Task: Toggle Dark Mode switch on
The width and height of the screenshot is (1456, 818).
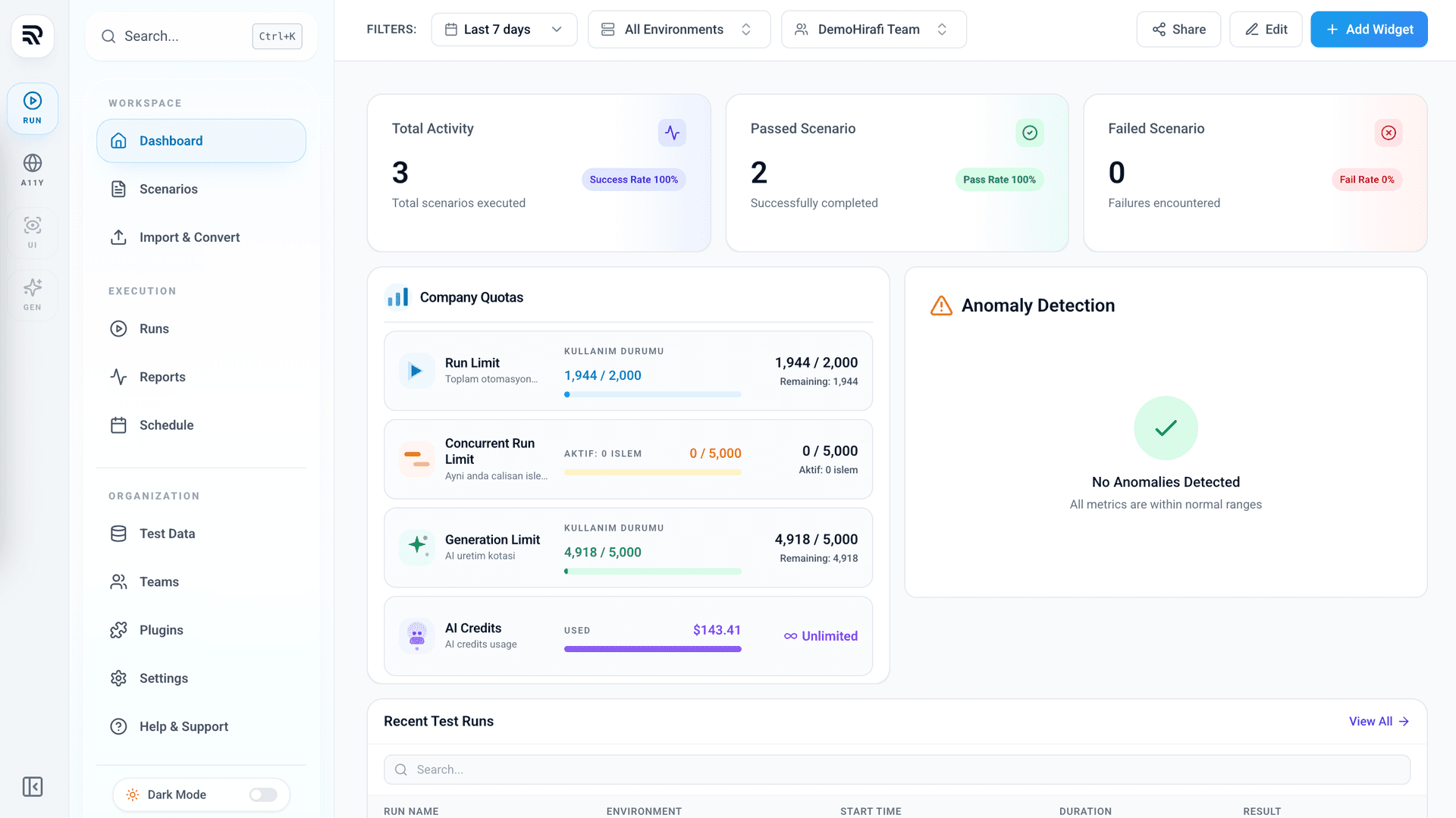Action: pyautogui.click(x=263, y=794)
